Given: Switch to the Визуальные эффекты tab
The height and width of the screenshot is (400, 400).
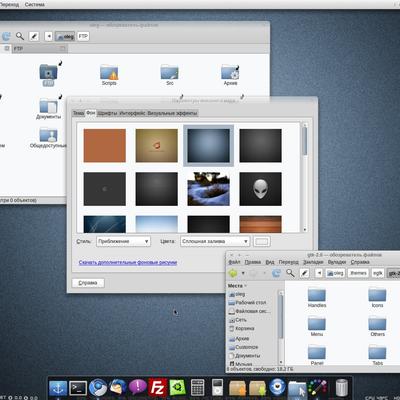Looking at the screenshot, I should [172, 113].
